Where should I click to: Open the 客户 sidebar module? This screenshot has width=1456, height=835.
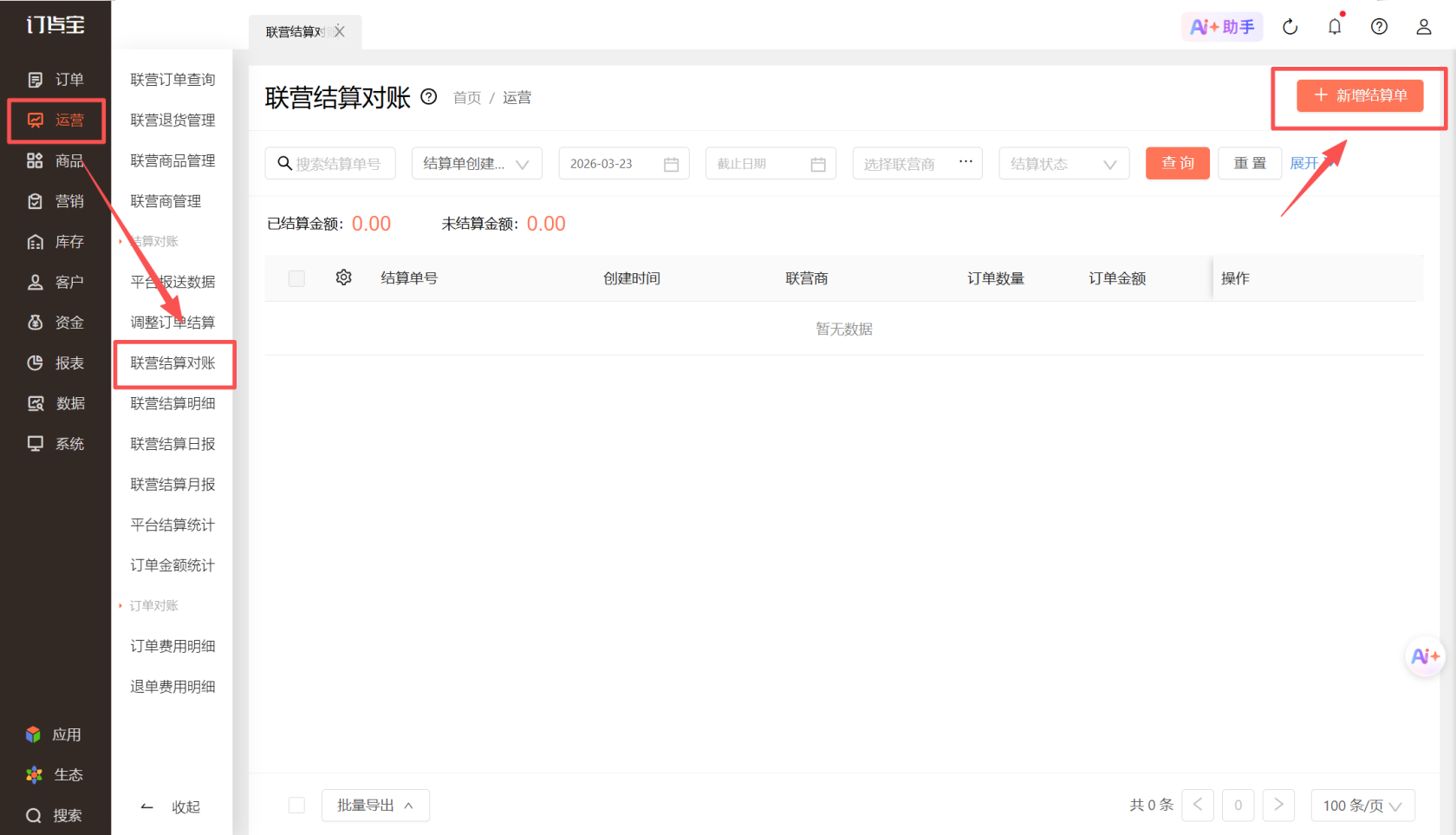click(x=55, y=282)
